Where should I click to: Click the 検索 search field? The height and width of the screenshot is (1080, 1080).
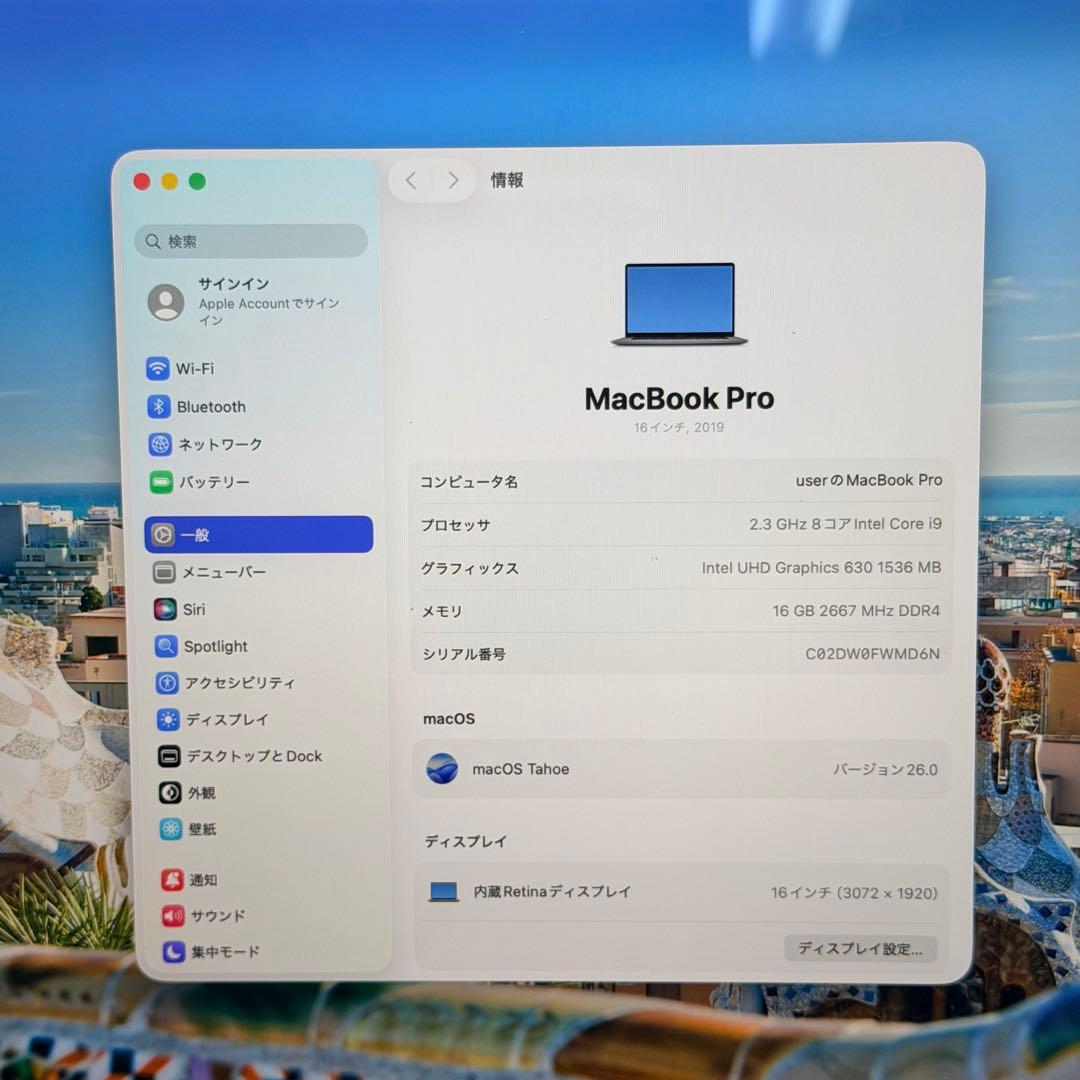(x=250, y=241)
